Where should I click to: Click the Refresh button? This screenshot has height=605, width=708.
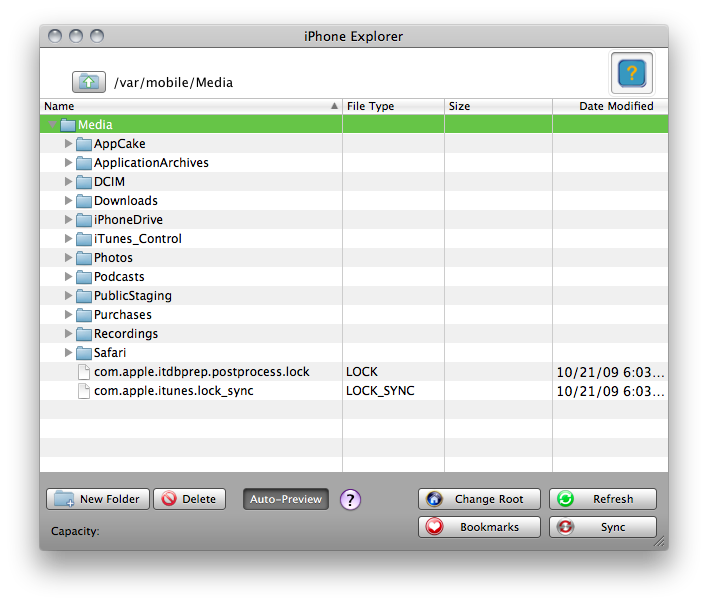(x=603, y=499)
